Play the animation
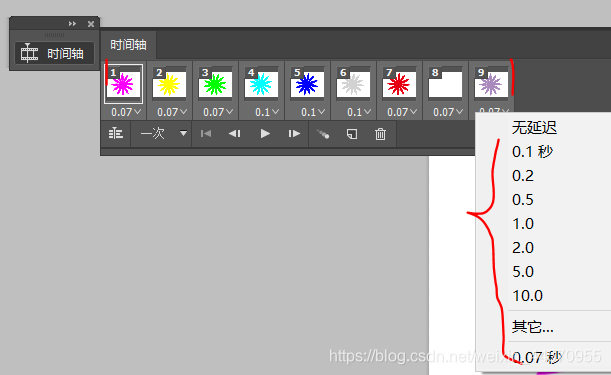Viewport: 611px width, 375px height. click(x=265, y=134)
